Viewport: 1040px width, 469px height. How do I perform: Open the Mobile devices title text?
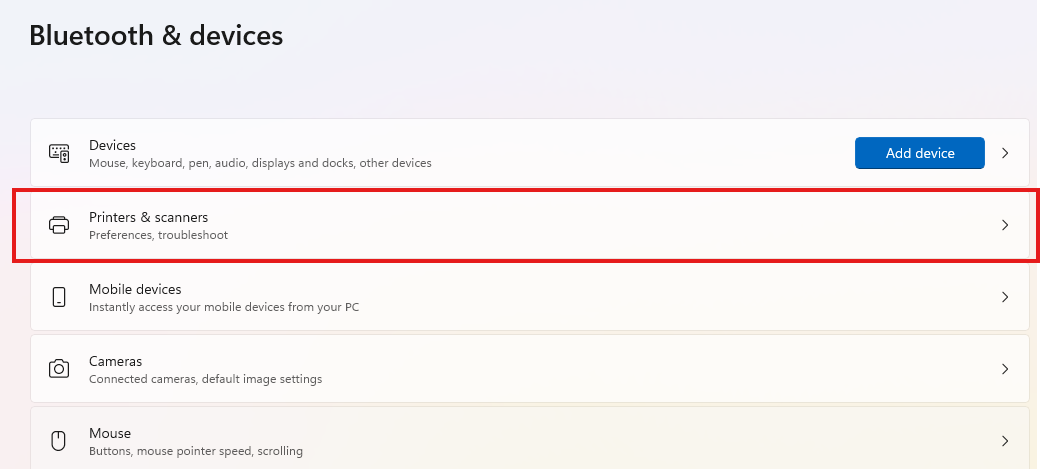click(x=135, y=289)
